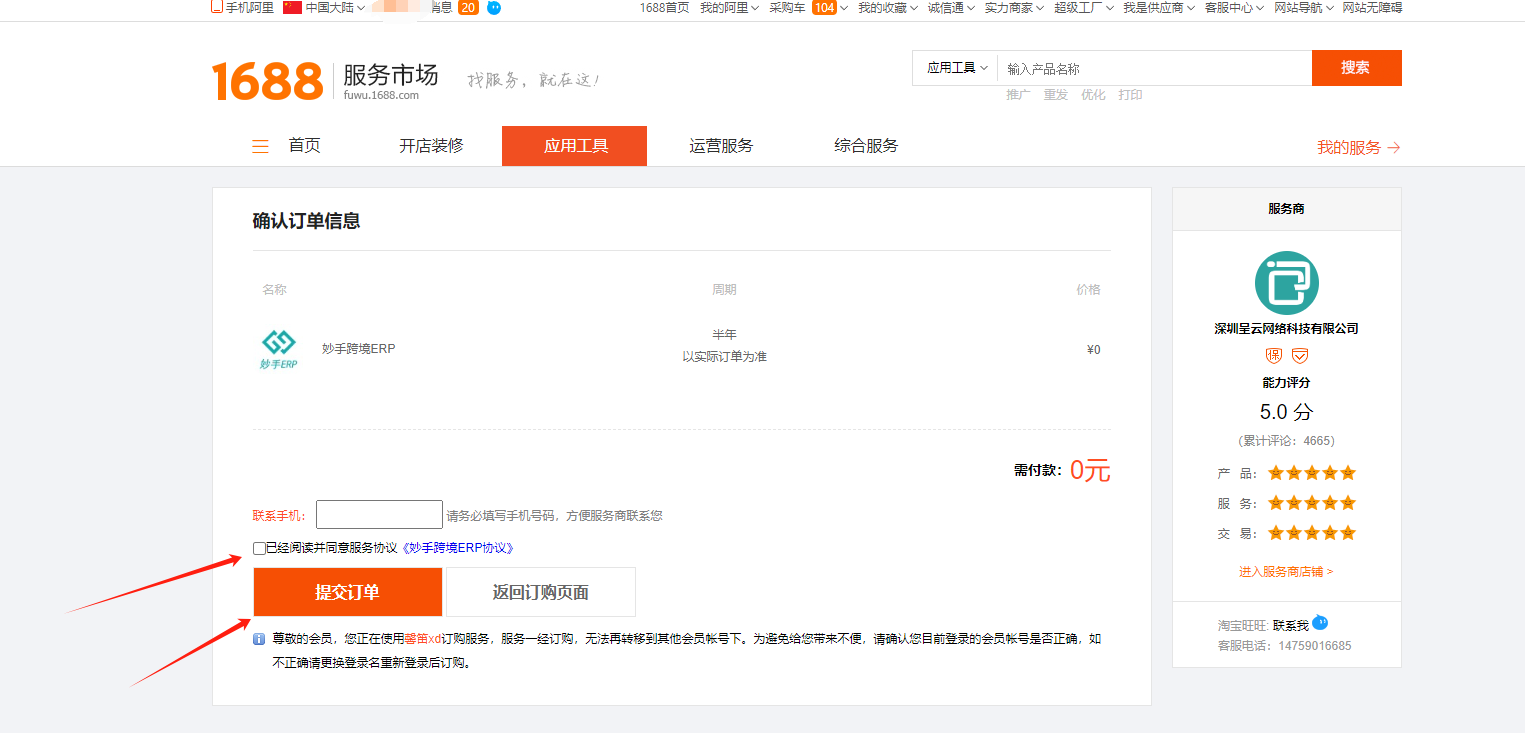
Task: Open 我的服务 link
Action: tap(1358, 148)
